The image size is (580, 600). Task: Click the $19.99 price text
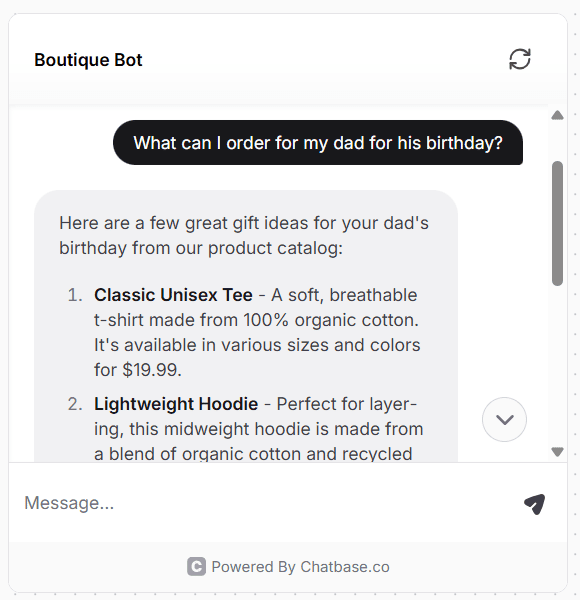[152, 370]
